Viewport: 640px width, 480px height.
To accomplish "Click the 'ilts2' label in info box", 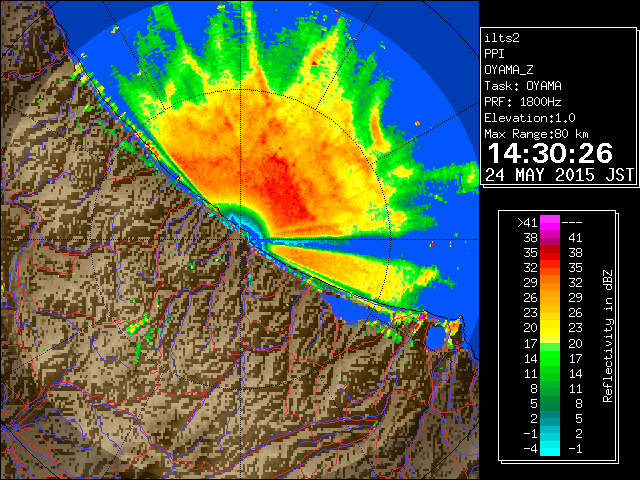I will 502,38.
